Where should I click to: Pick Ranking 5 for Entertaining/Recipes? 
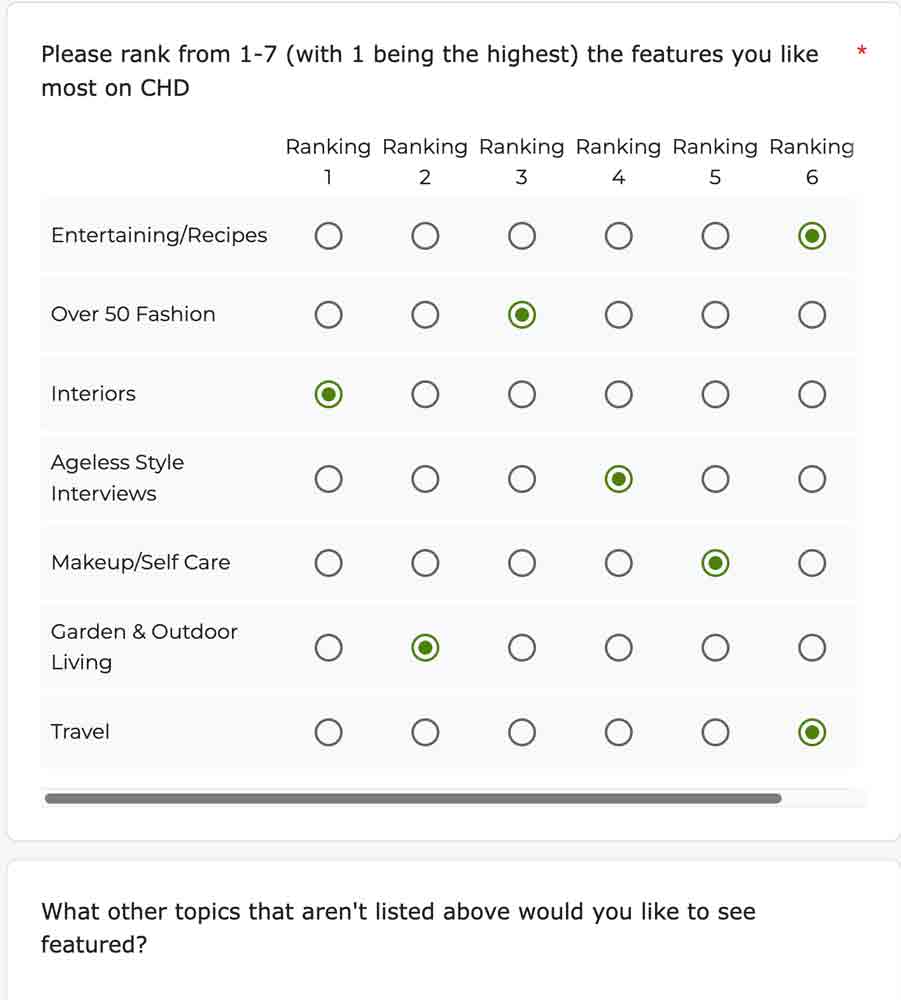(x=715, y=235)
